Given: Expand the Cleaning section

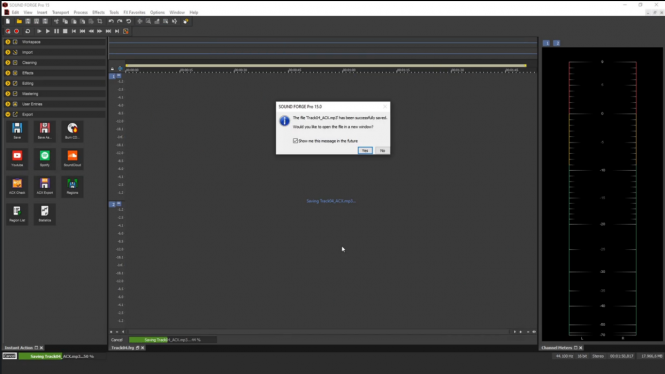Looking at the screenshot, I should coord(8,63).
